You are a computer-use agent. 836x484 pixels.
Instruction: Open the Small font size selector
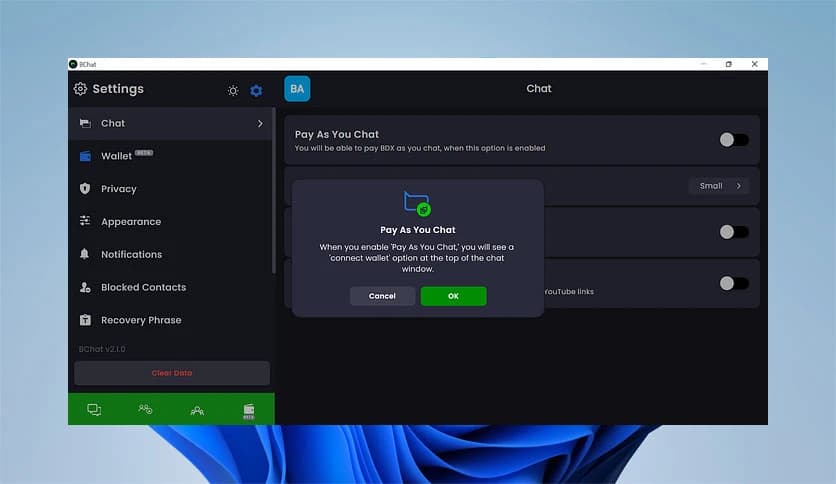[719, 186]
